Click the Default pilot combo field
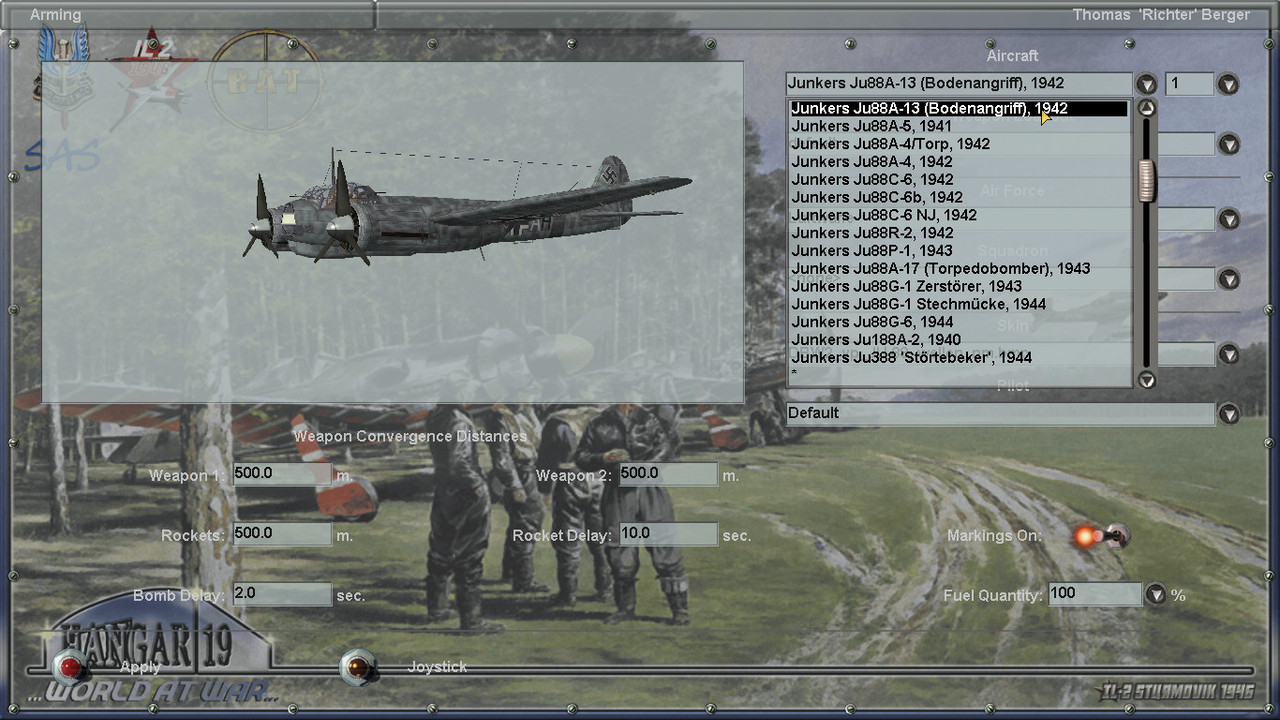This screenshot has height=720, width=1280. pos(1000,414)
